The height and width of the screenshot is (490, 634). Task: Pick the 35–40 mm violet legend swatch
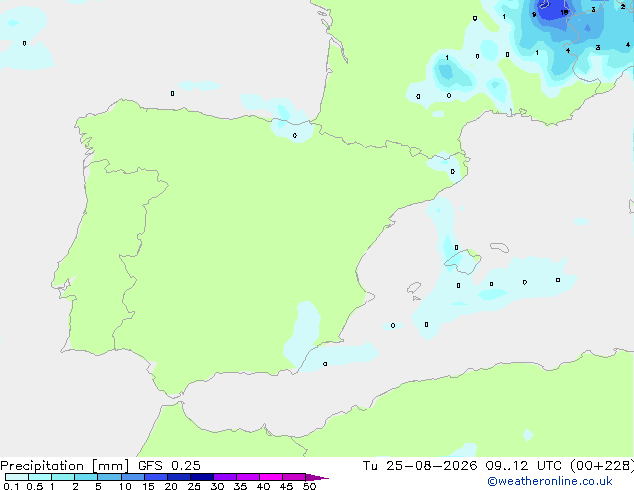pyautogui.click(x=248, y=477)
